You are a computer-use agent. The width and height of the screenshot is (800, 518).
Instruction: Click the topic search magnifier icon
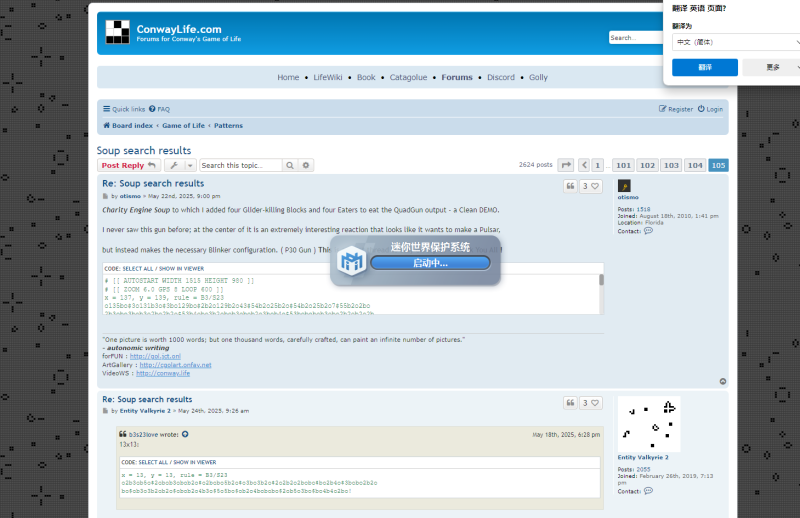290,165
